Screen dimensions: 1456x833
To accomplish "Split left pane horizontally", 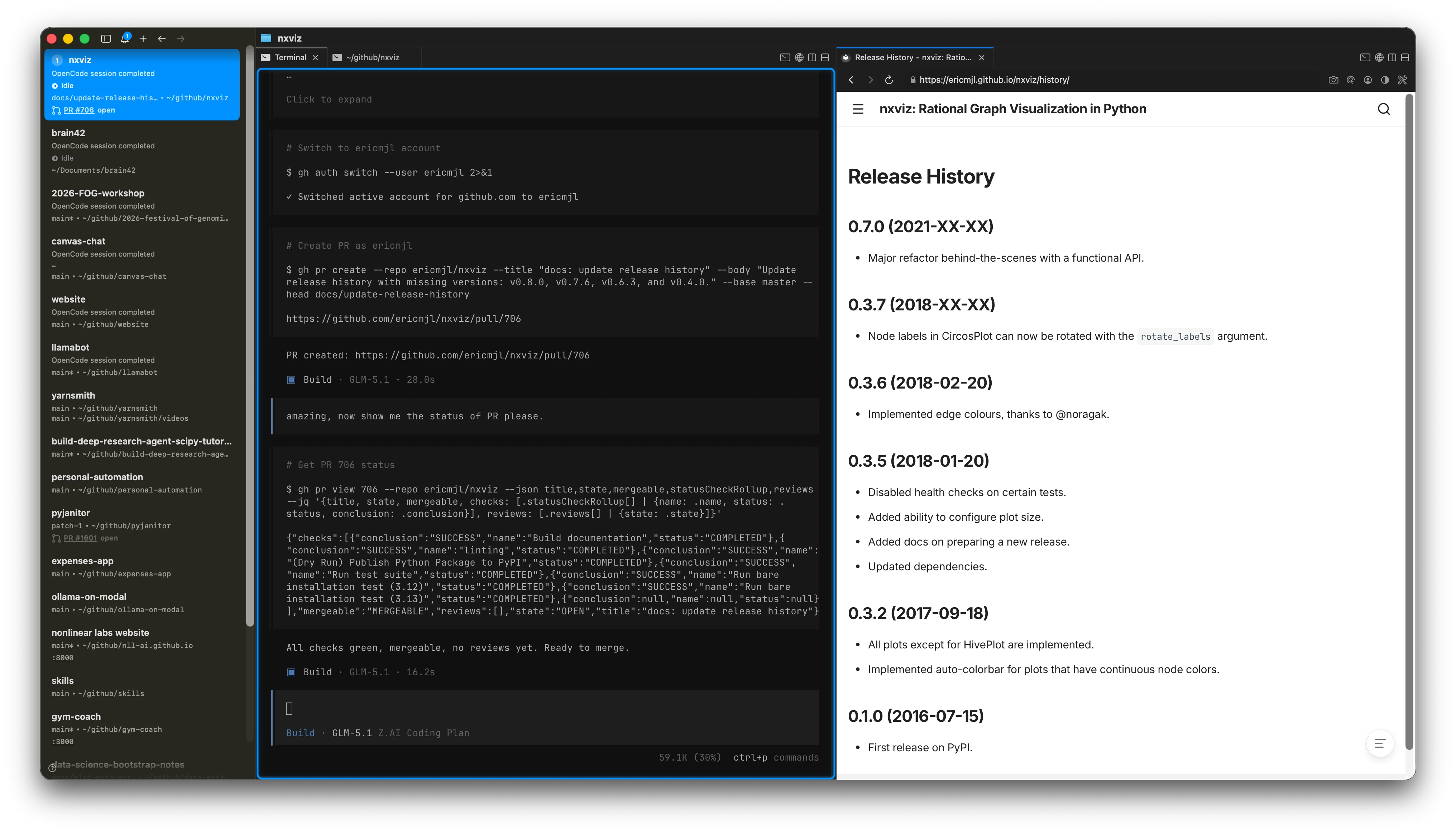I will point(825,57).
